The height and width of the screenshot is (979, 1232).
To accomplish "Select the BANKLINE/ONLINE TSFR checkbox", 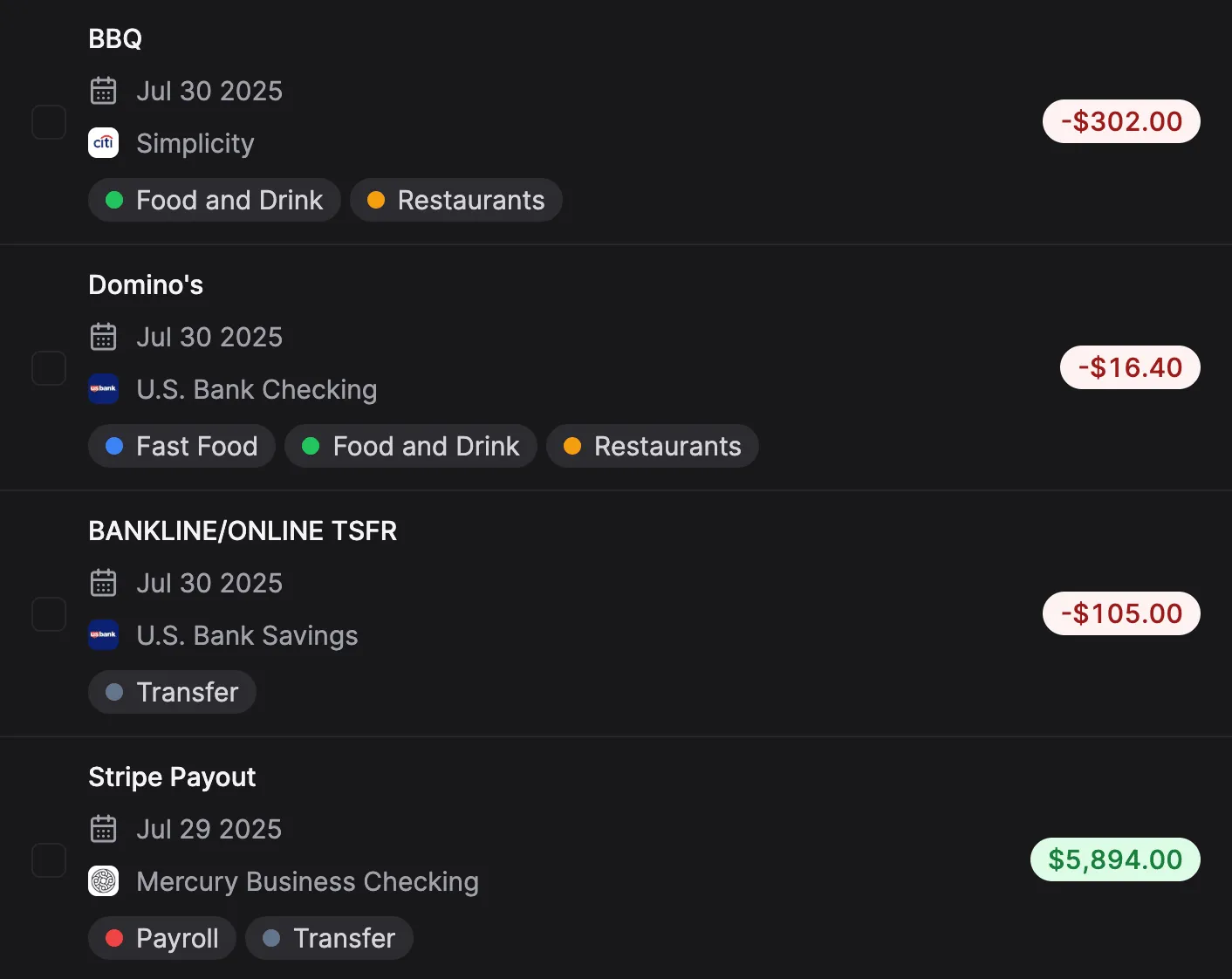I will (x=49, y=613).
